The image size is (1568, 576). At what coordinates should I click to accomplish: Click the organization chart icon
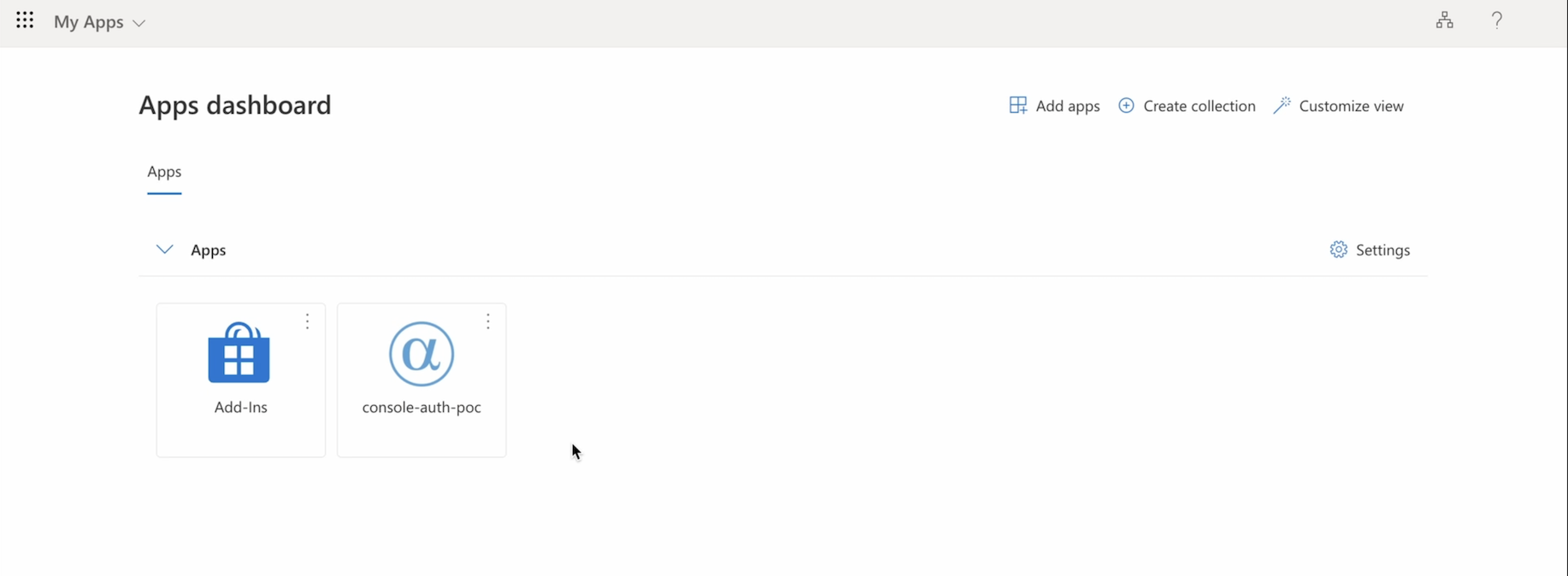pos(1444,21)
